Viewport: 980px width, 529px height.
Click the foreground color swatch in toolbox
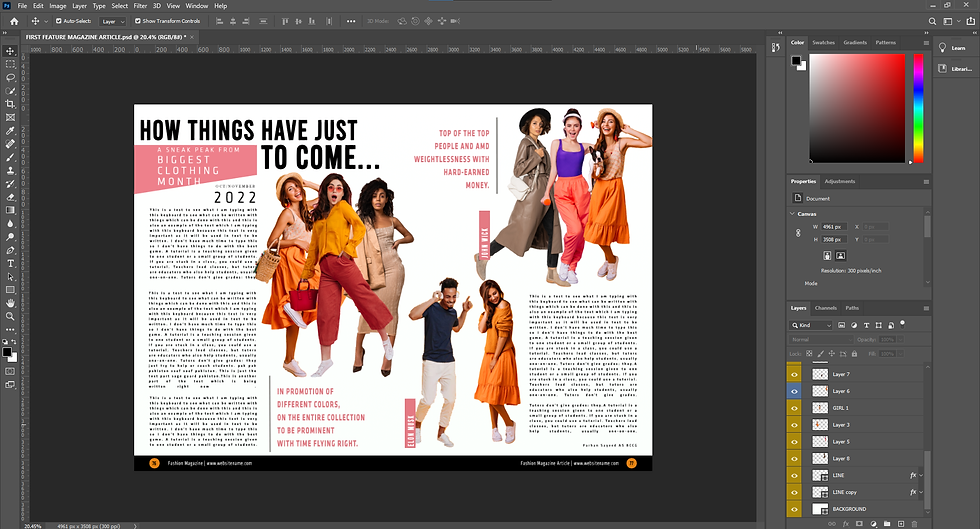click(7, 352)
